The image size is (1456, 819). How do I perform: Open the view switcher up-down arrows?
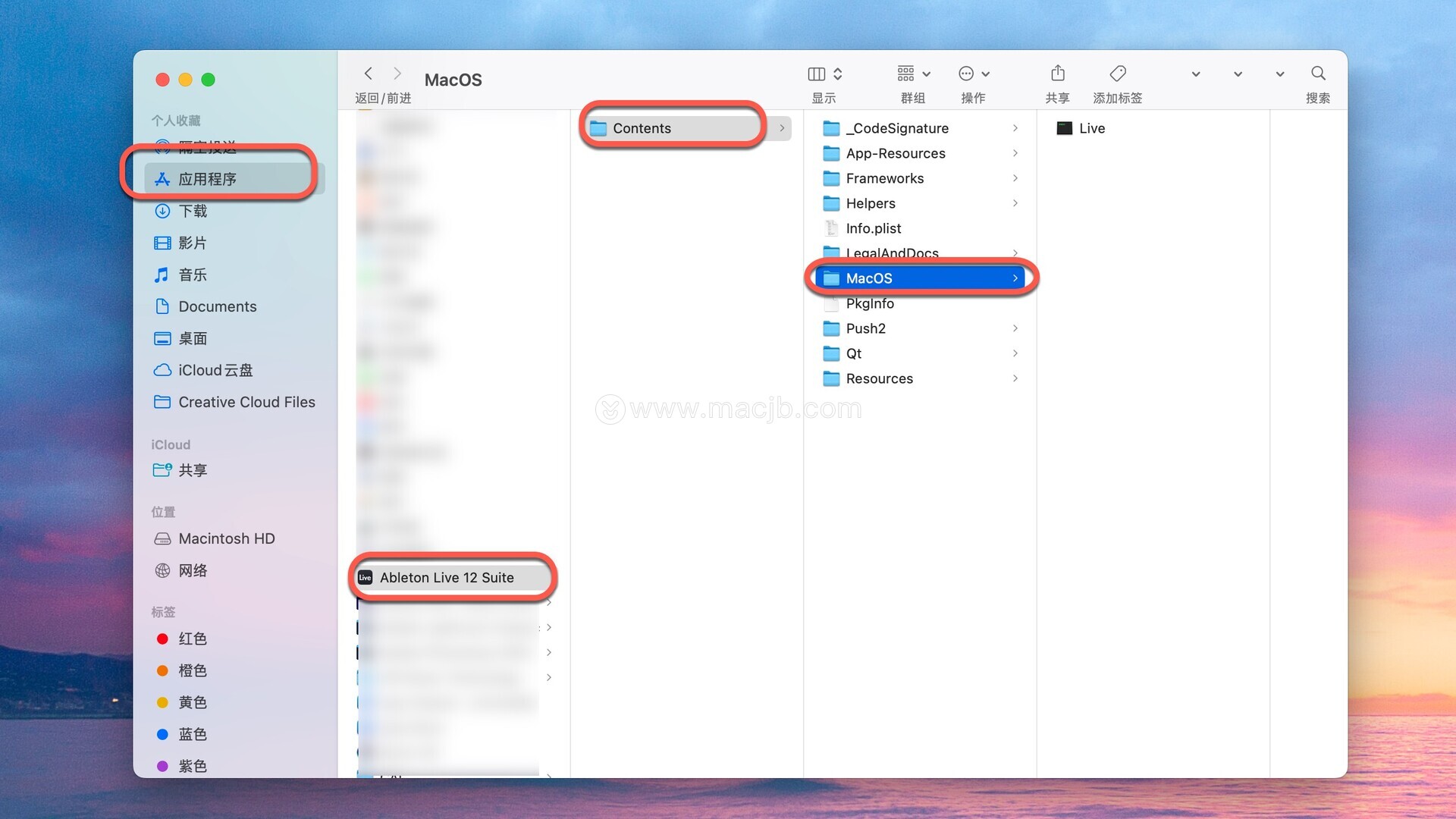pos(838,74)
